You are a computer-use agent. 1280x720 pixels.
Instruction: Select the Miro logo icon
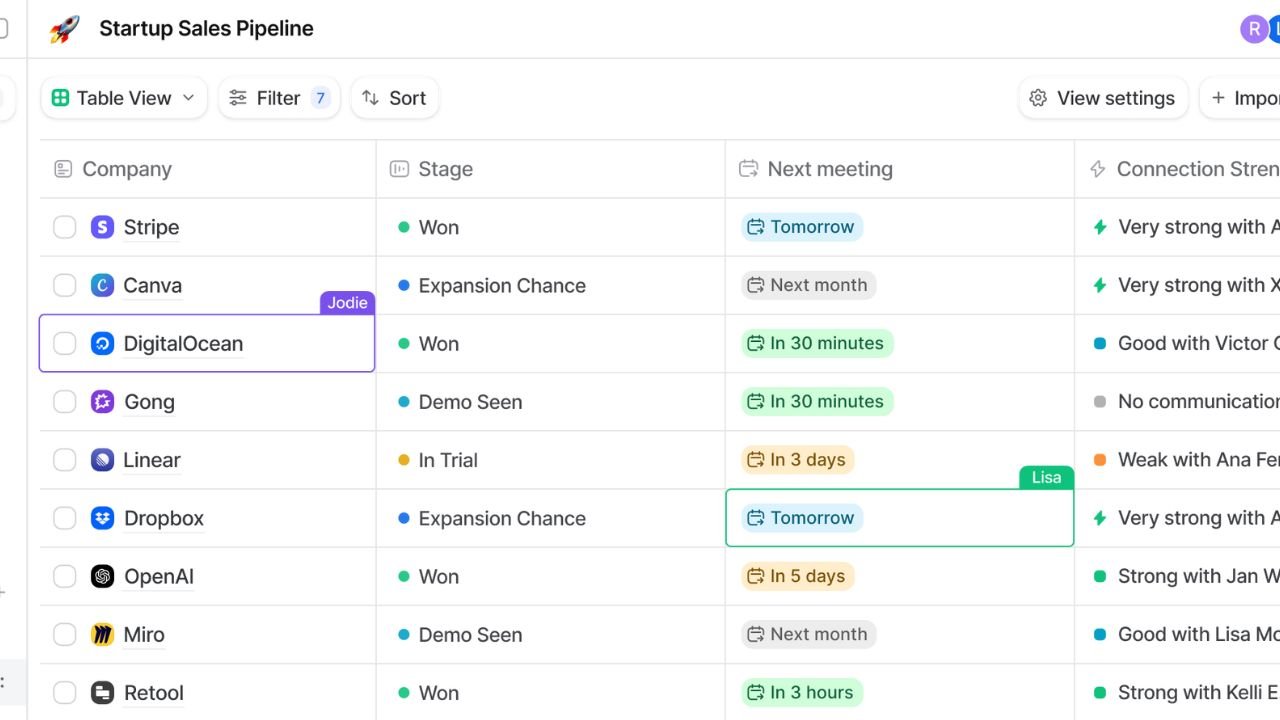pyautogui.click(x=101, y=634)
